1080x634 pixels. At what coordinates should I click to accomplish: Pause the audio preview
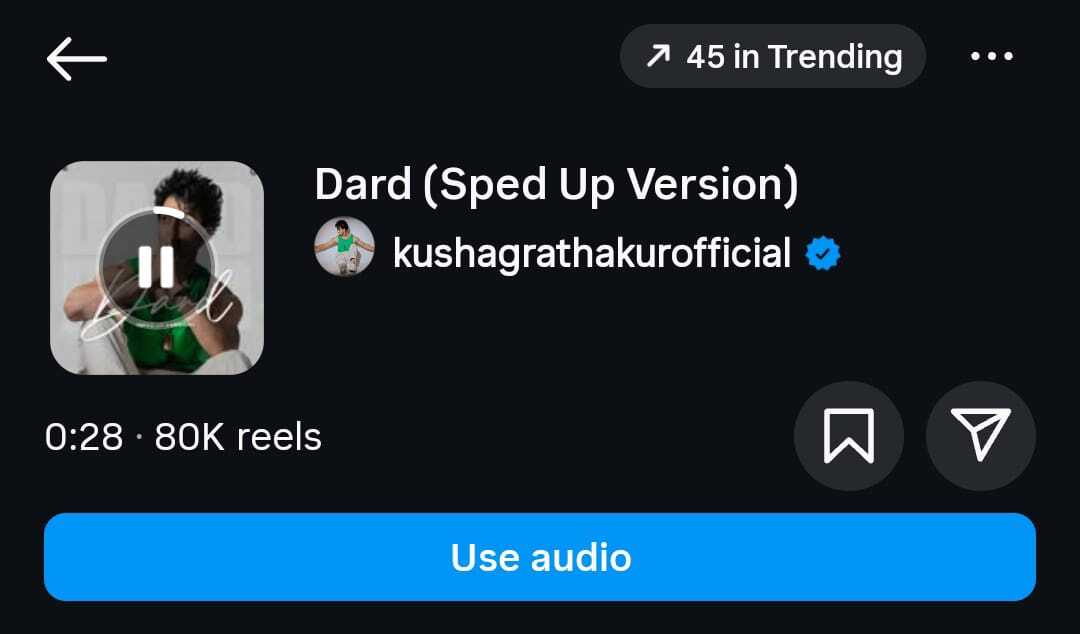[156, 267]
